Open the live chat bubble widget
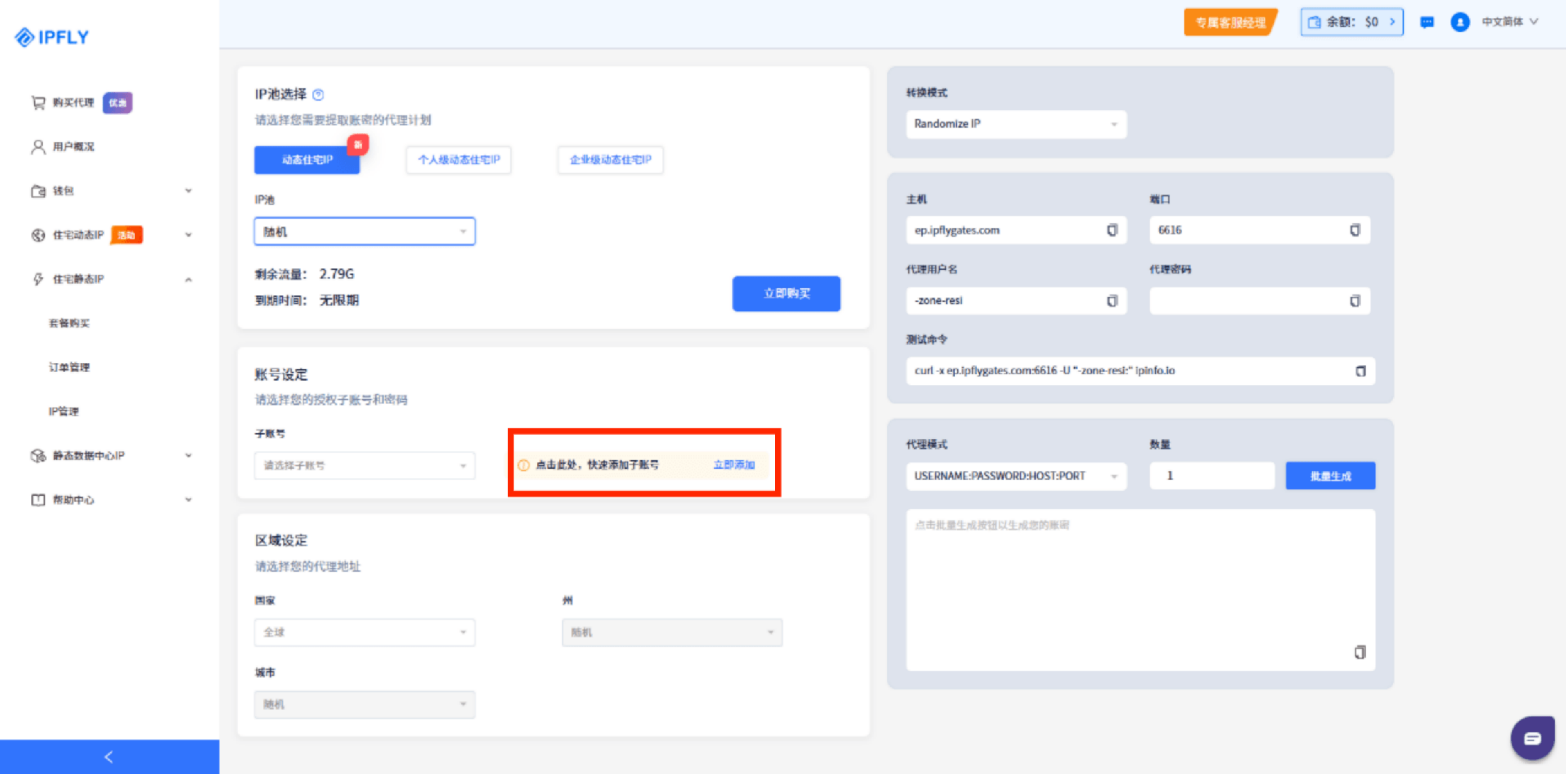This screenshot has height=775, width=1568. click(1532, 739)
